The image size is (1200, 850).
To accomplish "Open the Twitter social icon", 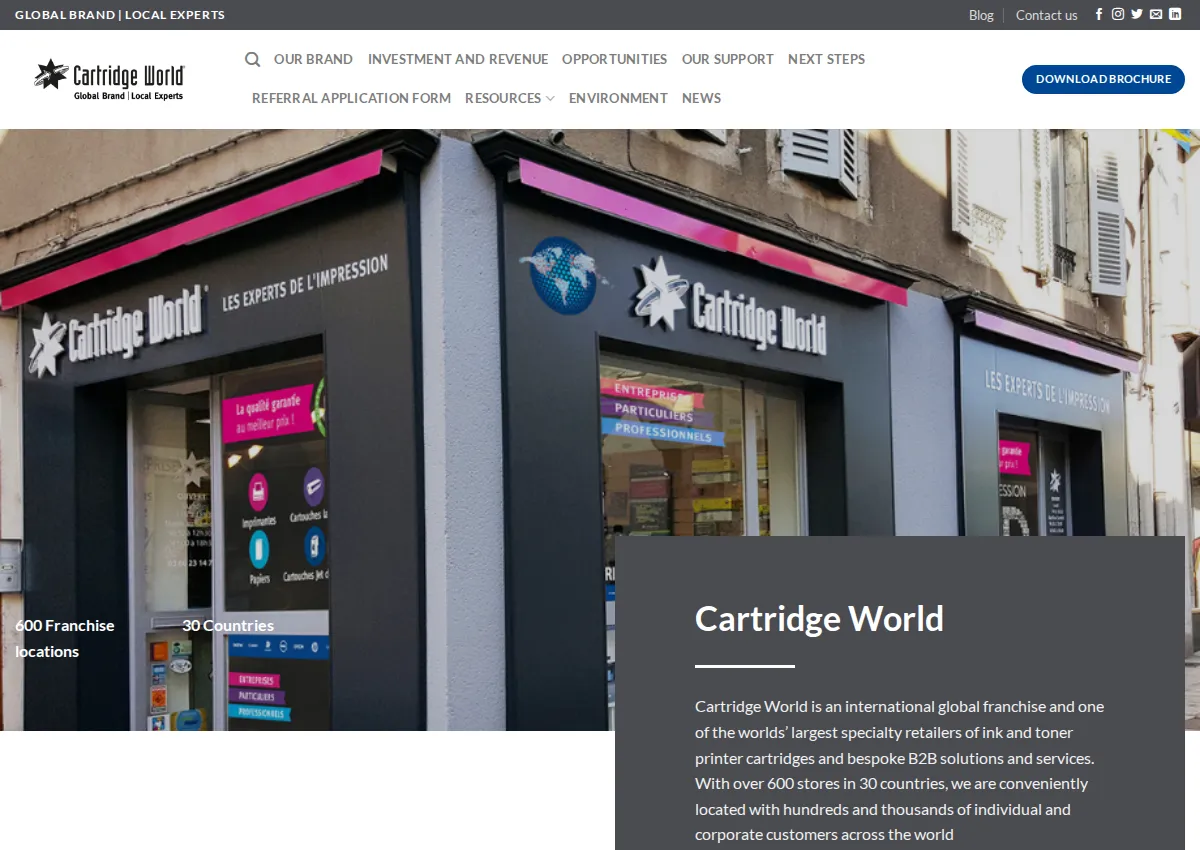I will 1137,14.
